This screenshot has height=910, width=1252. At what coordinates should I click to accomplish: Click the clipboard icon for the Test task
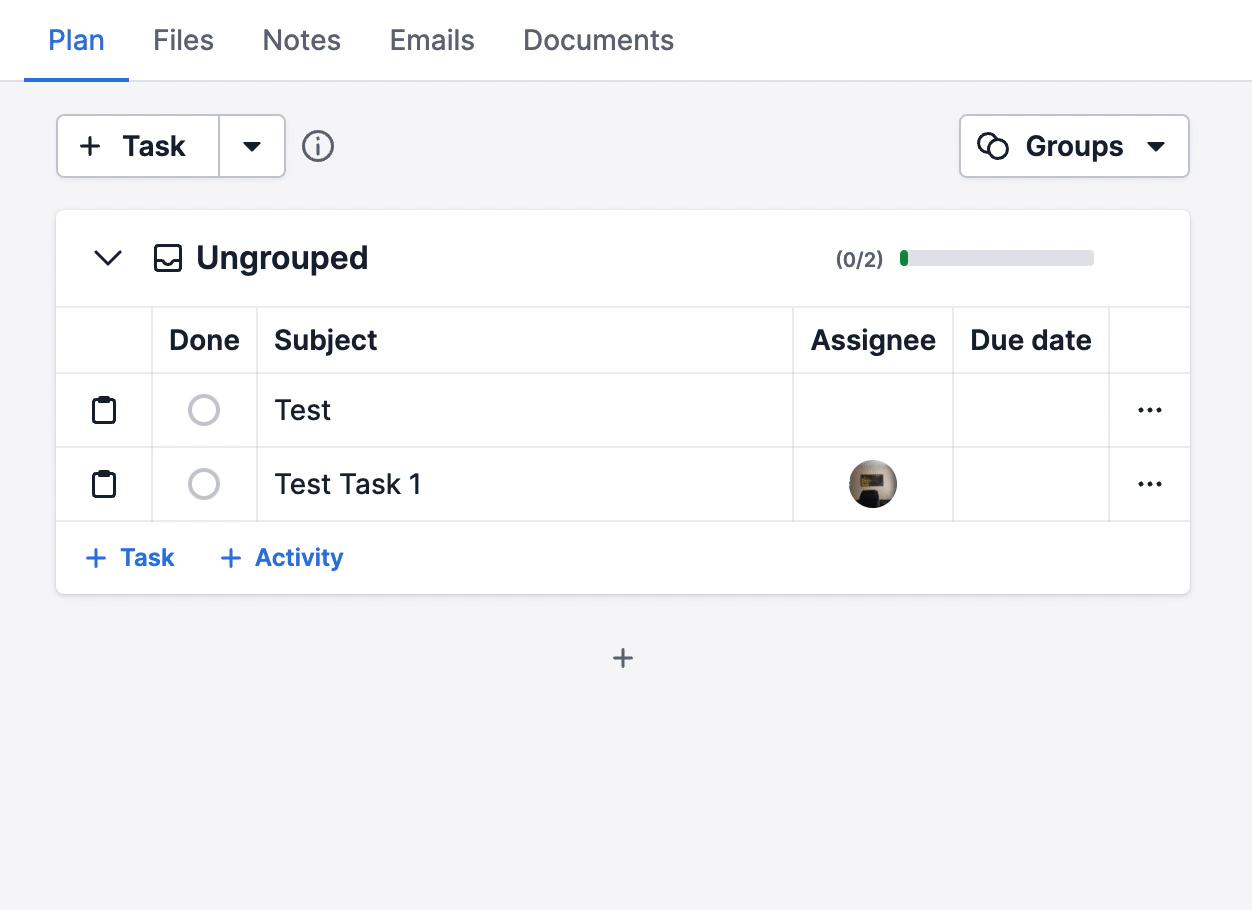point(104,410)
